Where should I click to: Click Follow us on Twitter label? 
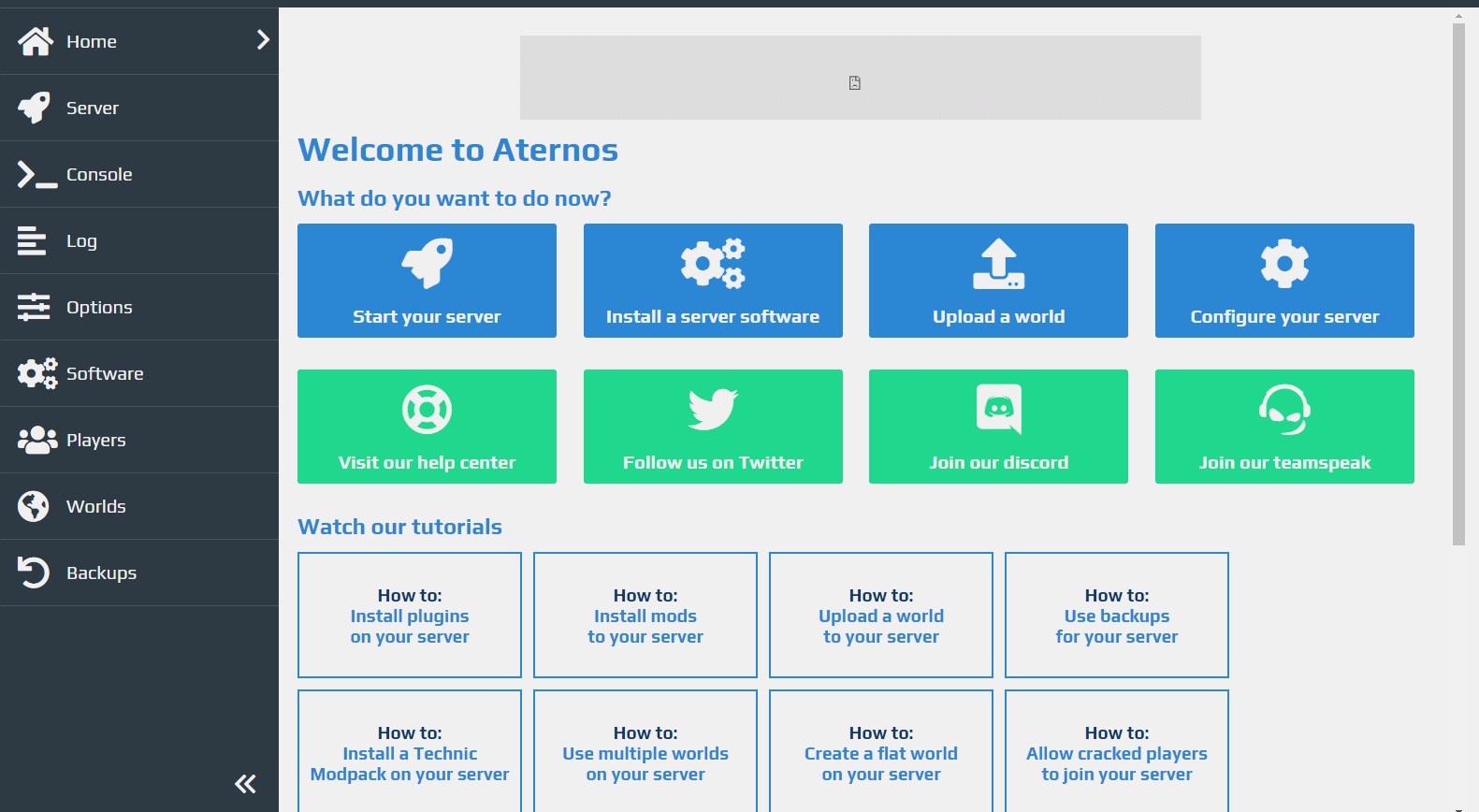coord(713,463)
